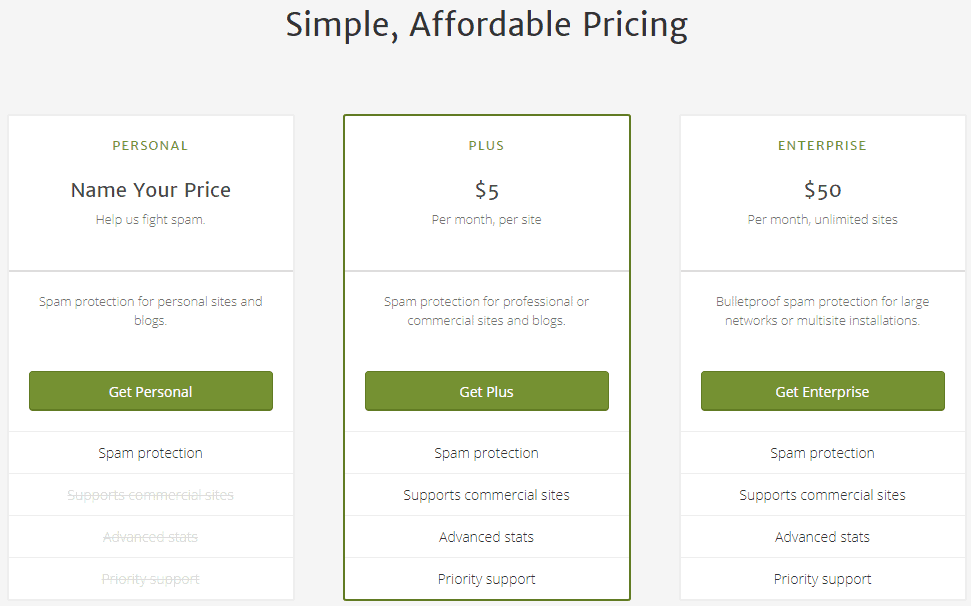
Task: Click the Simple, Affordable Pricing headline
Action: [x=486, y=25]
